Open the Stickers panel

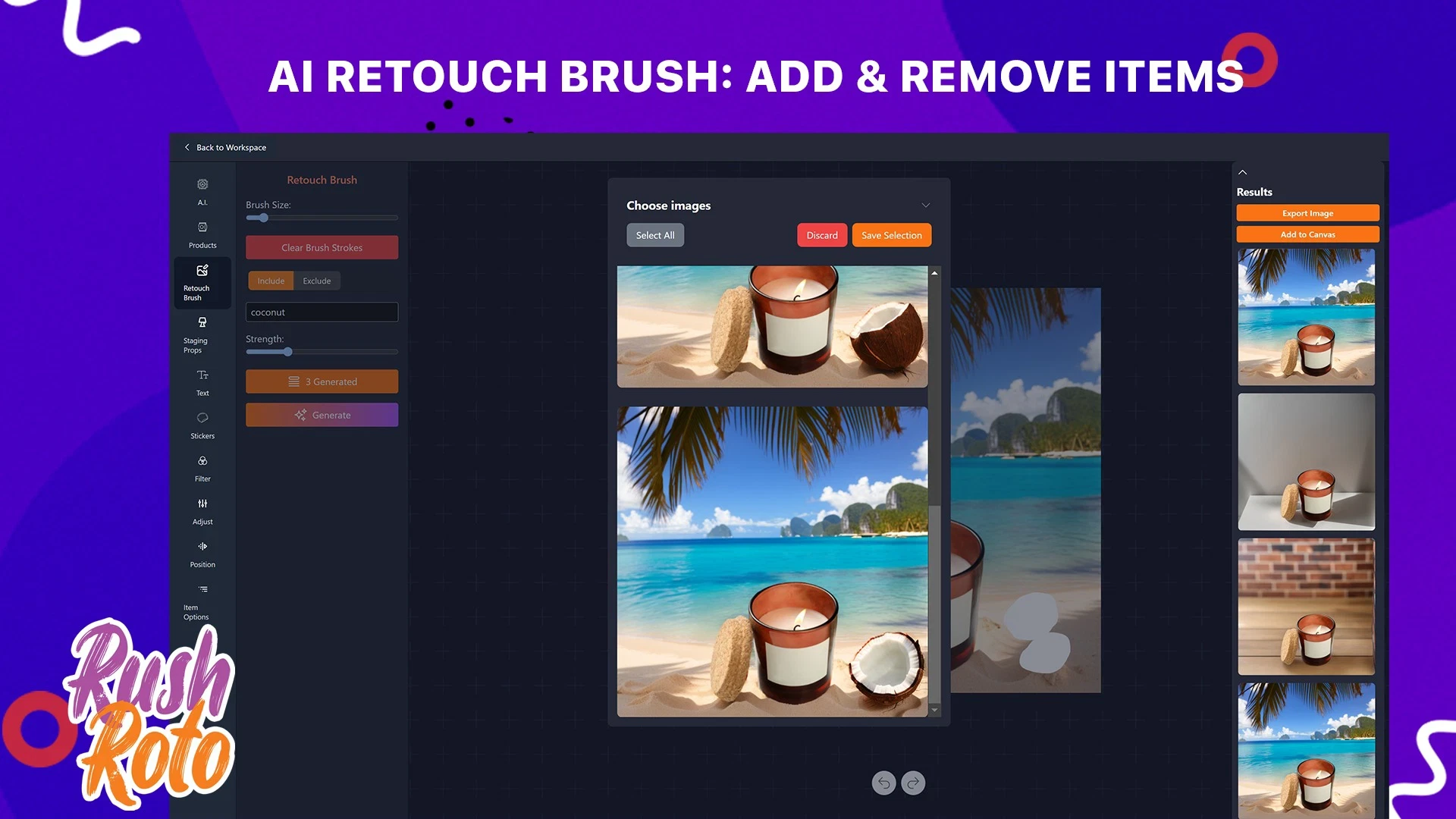(x=202, y=425)
